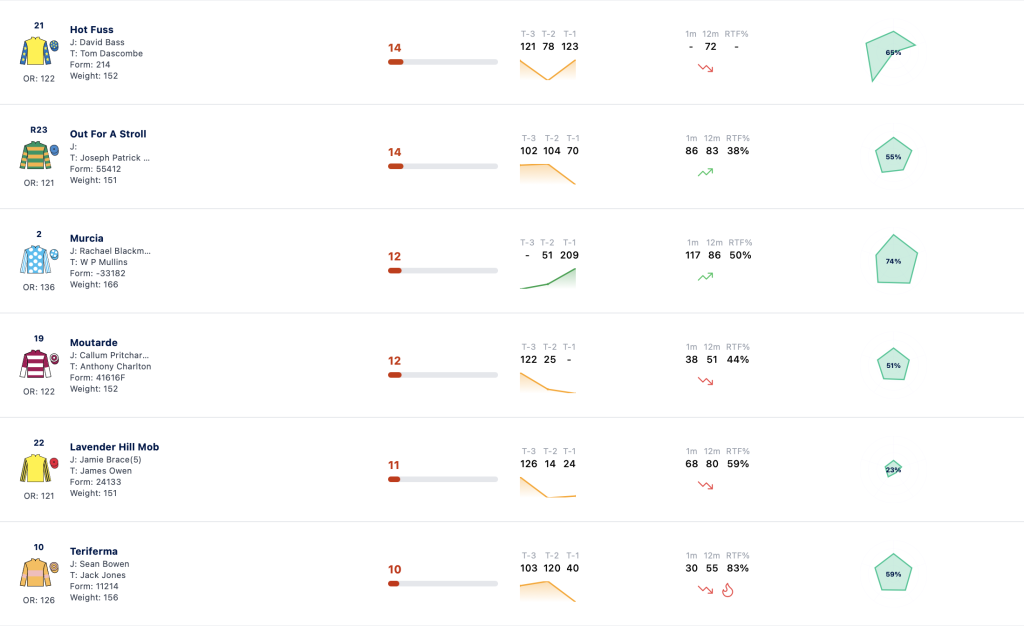Click Hot Fuss 65% radar chart
The image size is (1024, 626).
(x=890, y=55)
